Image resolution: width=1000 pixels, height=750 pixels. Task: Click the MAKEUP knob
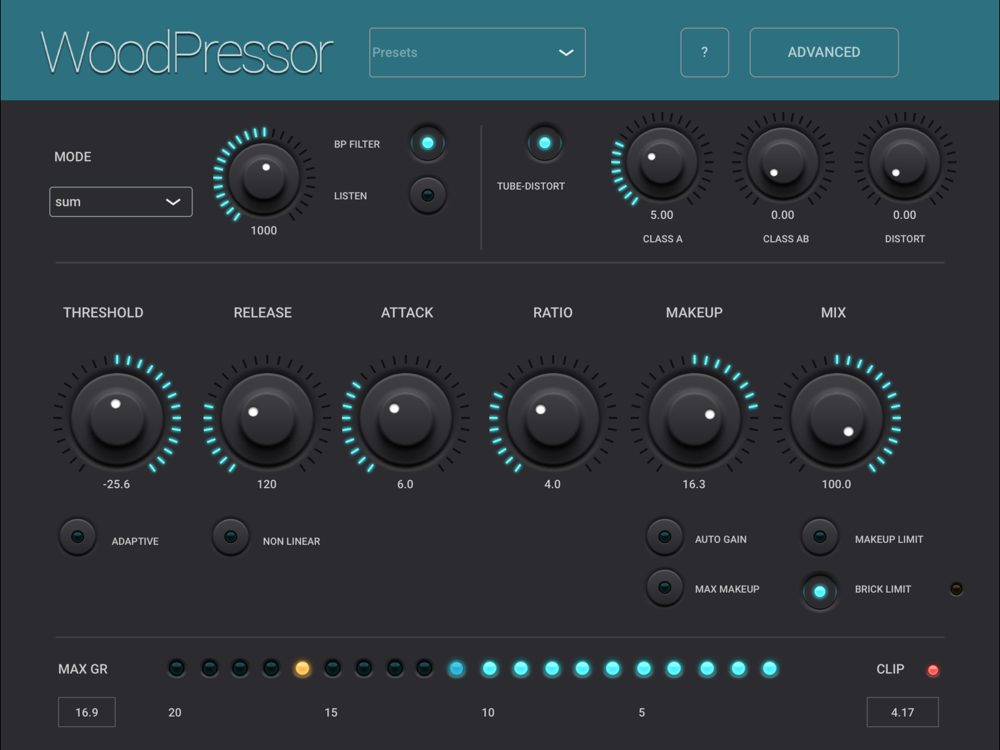(695, 419)
